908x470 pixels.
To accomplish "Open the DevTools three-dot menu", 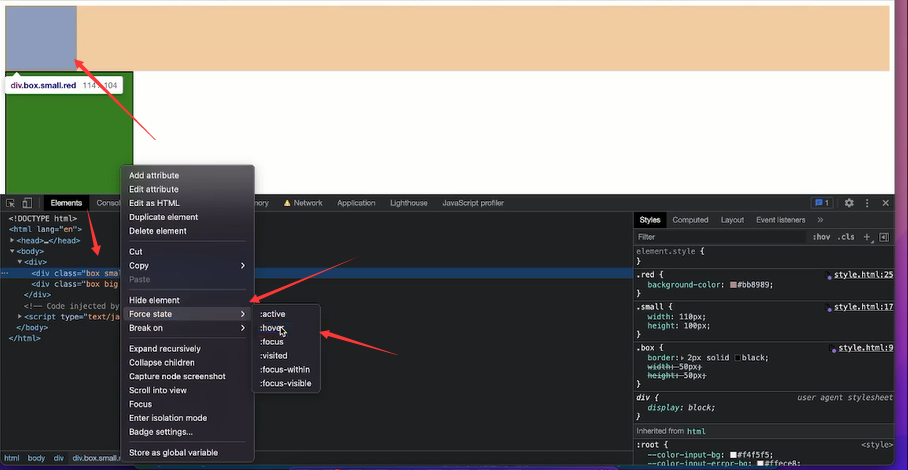I will point(867,203).
